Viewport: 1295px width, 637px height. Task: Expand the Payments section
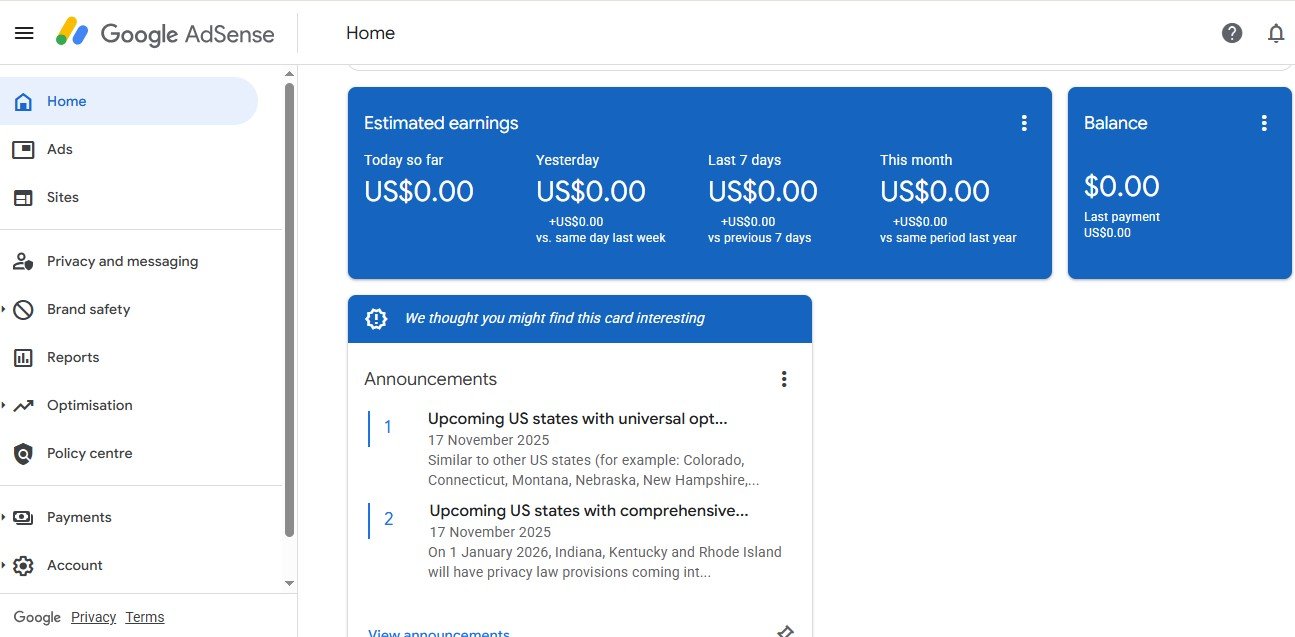pyautogui.click(x=4, y=517)
